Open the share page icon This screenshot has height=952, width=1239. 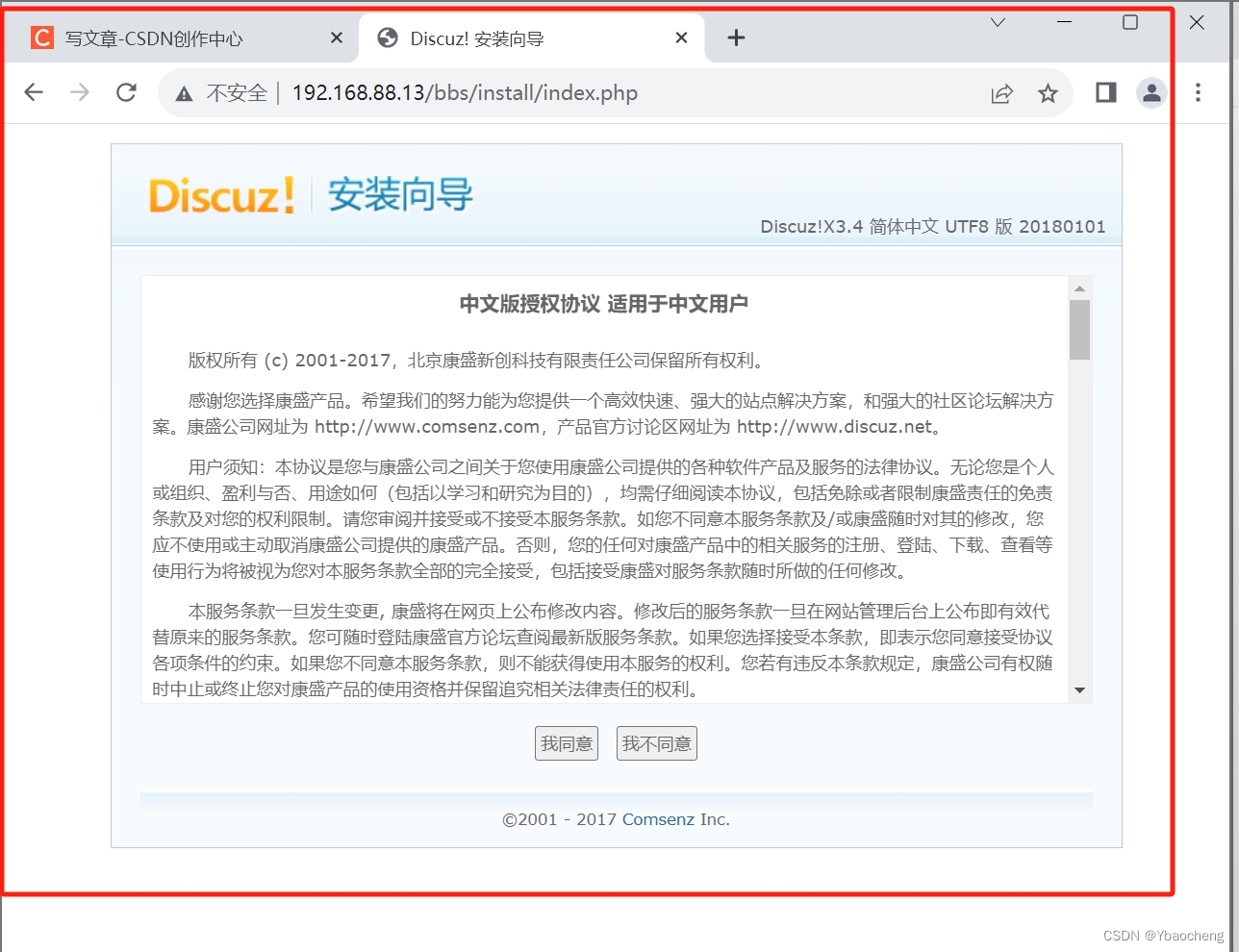1002,93
